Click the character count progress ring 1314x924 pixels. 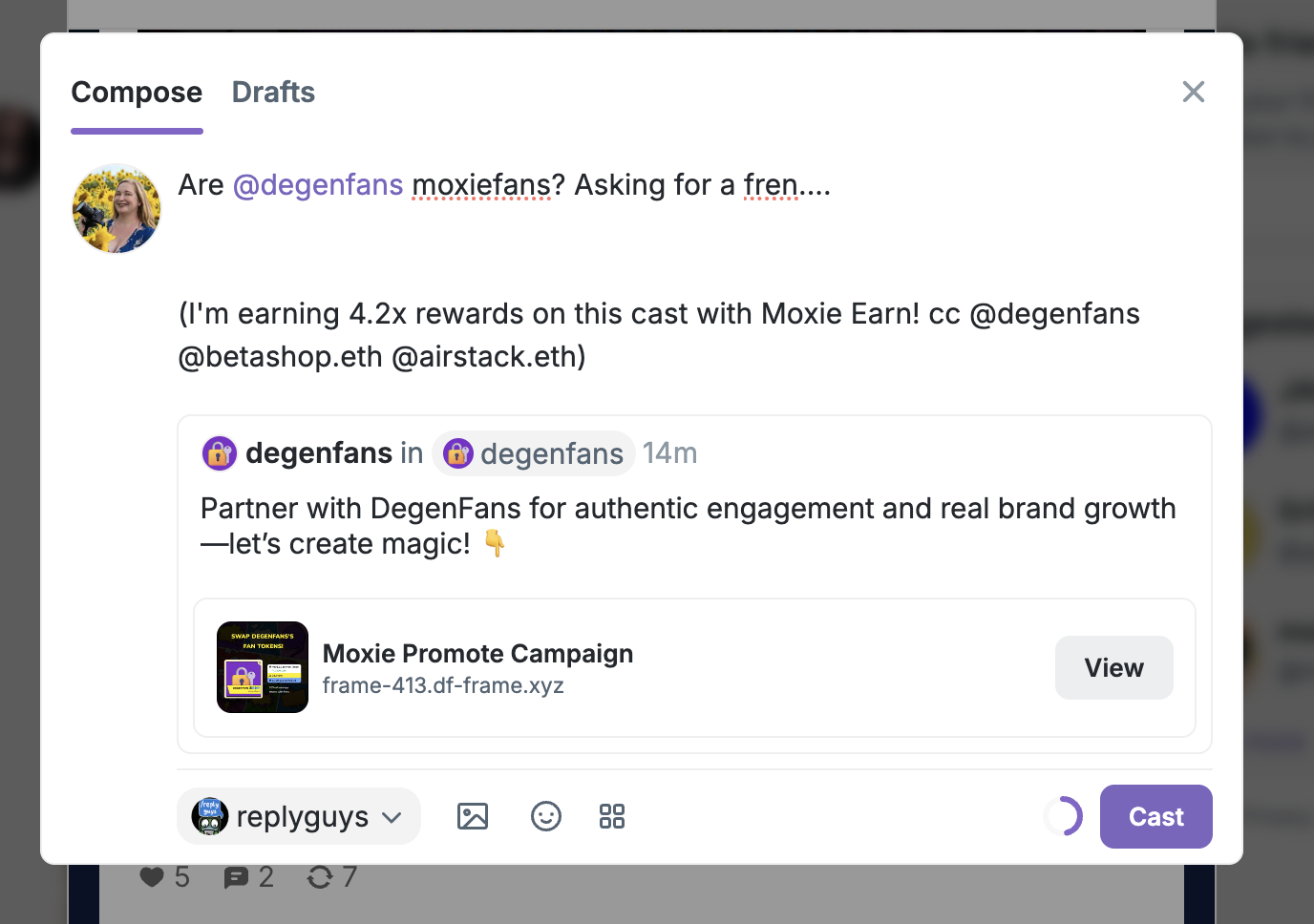pos(1063,816)
